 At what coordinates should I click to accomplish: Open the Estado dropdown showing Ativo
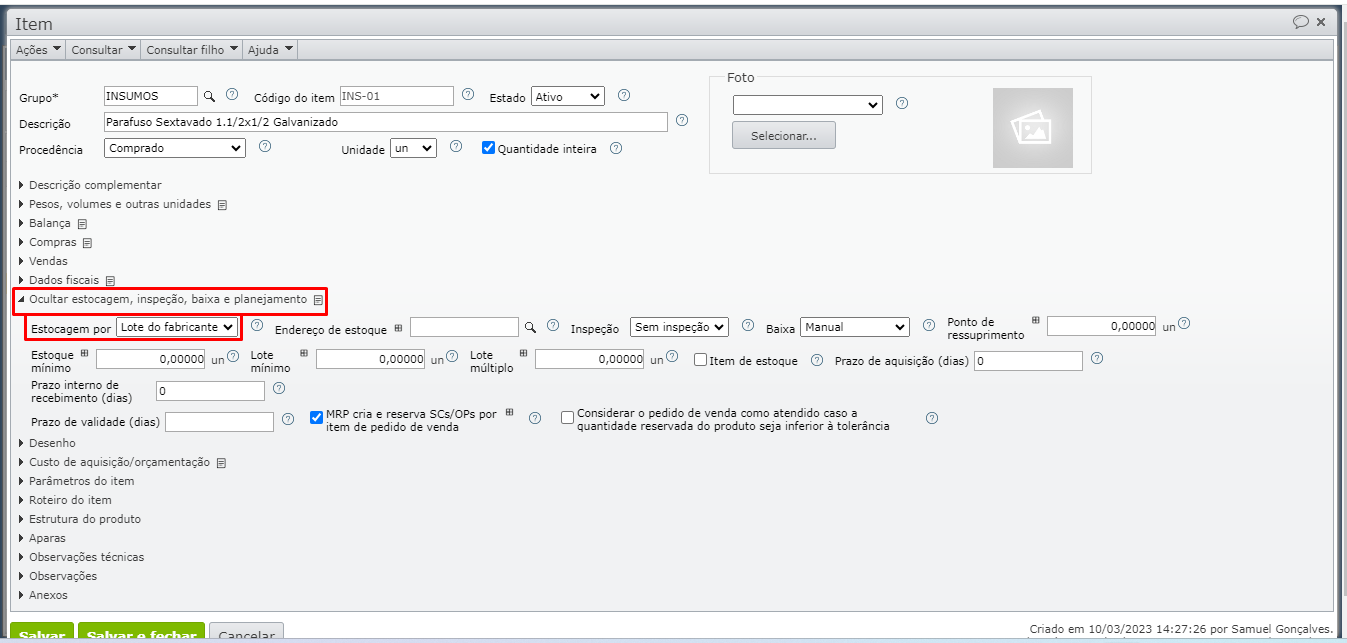[x=568, y=96]
